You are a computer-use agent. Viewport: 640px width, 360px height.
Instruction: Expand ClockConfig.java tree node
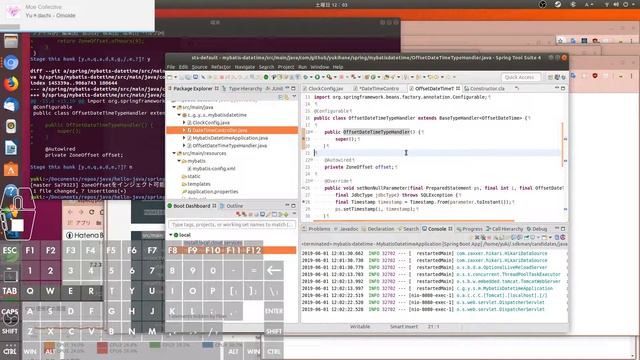184,122
